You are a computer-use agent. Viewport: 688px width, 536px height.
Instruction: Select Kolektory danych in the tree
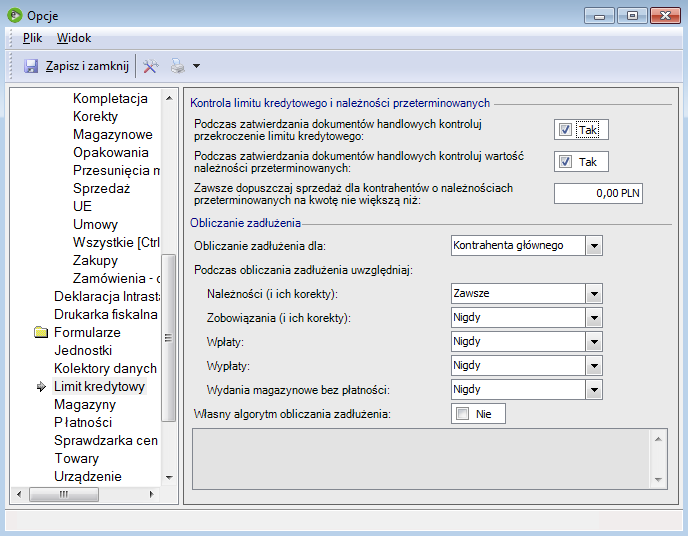click(105, 368)
